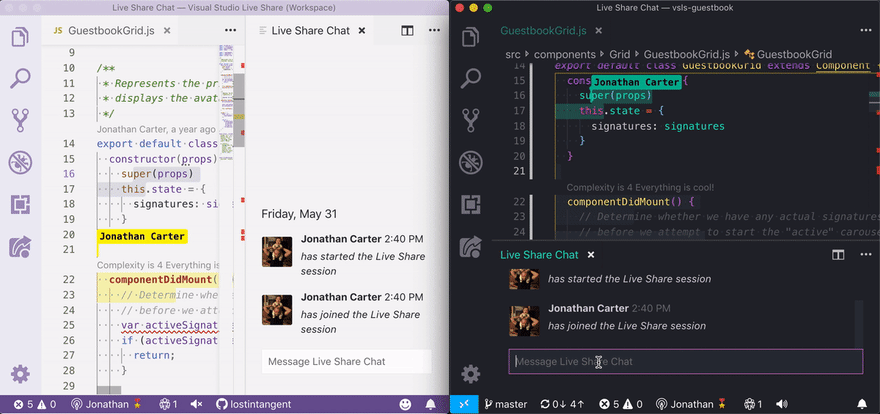Close GuestbookGrid.js tab in left window
880x414 pixels.
coord(167,31)
